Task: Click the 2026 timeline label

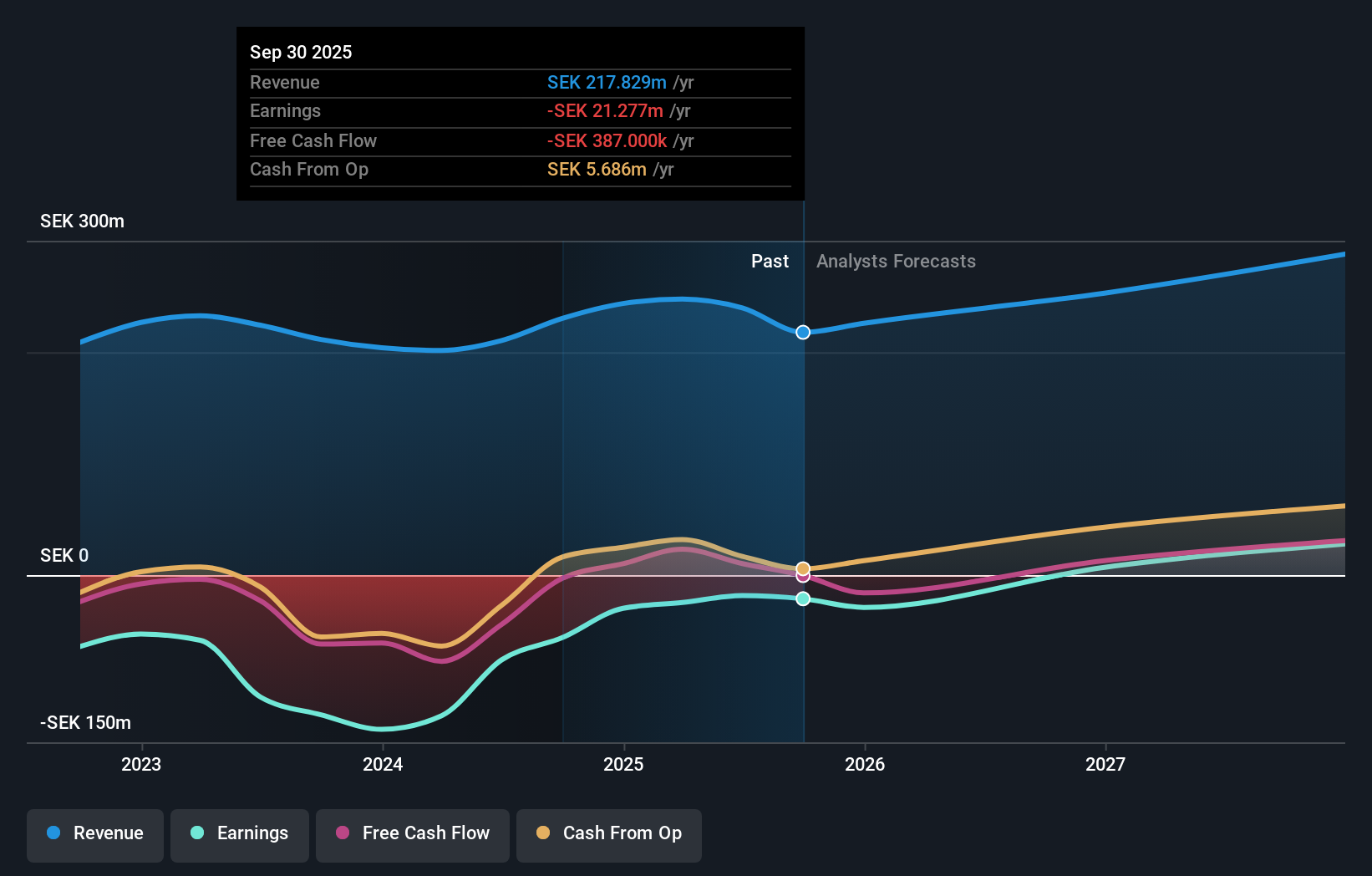Action: [866, 763]
